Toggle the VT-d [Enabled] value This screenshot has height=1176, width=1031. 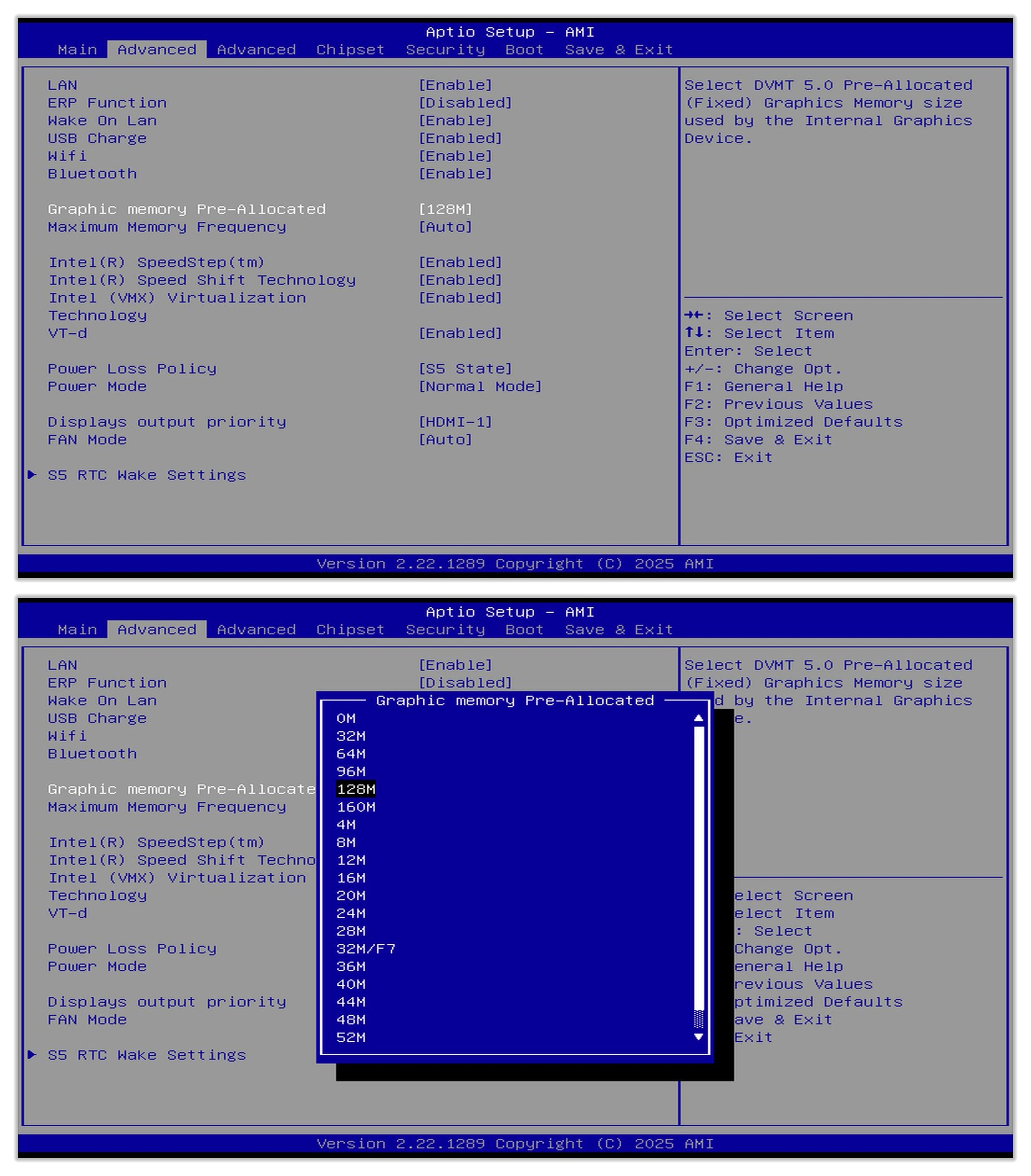click(460, 333)
